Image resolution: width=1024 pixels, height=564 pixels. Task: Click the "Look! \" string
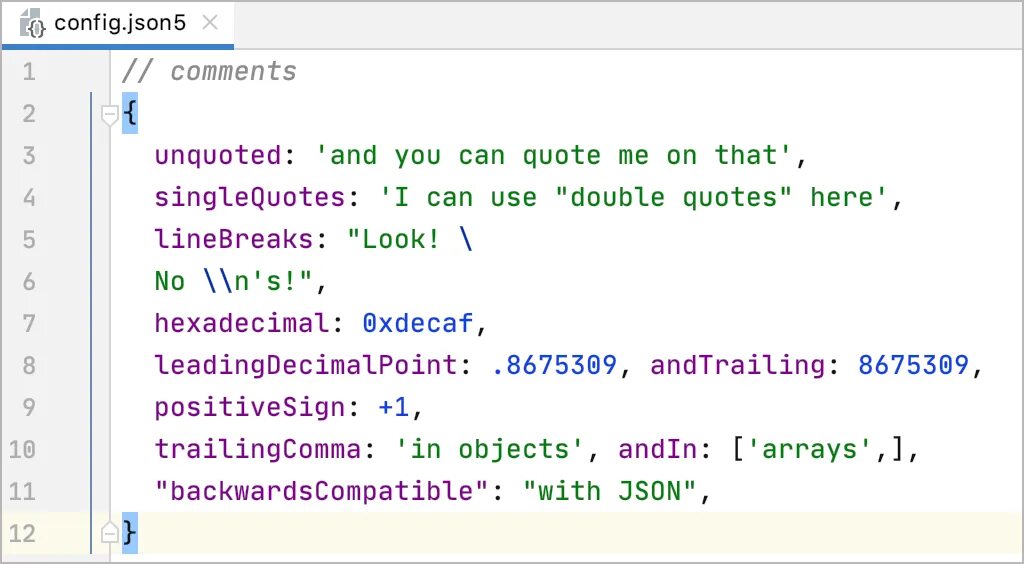coord(410,239)
